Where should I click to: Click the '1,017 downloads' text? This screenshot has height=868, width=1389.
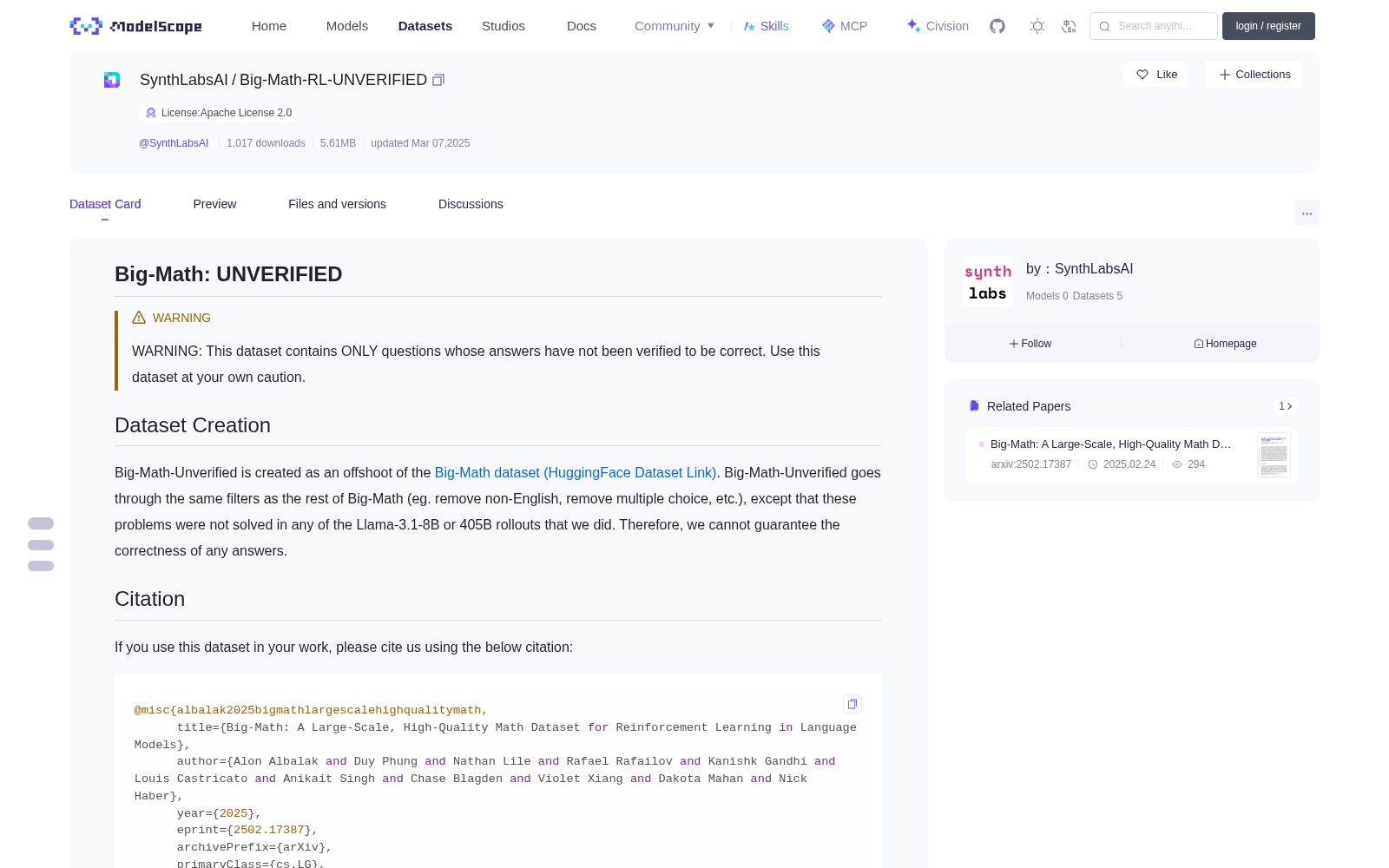click(x=266, y=143)
